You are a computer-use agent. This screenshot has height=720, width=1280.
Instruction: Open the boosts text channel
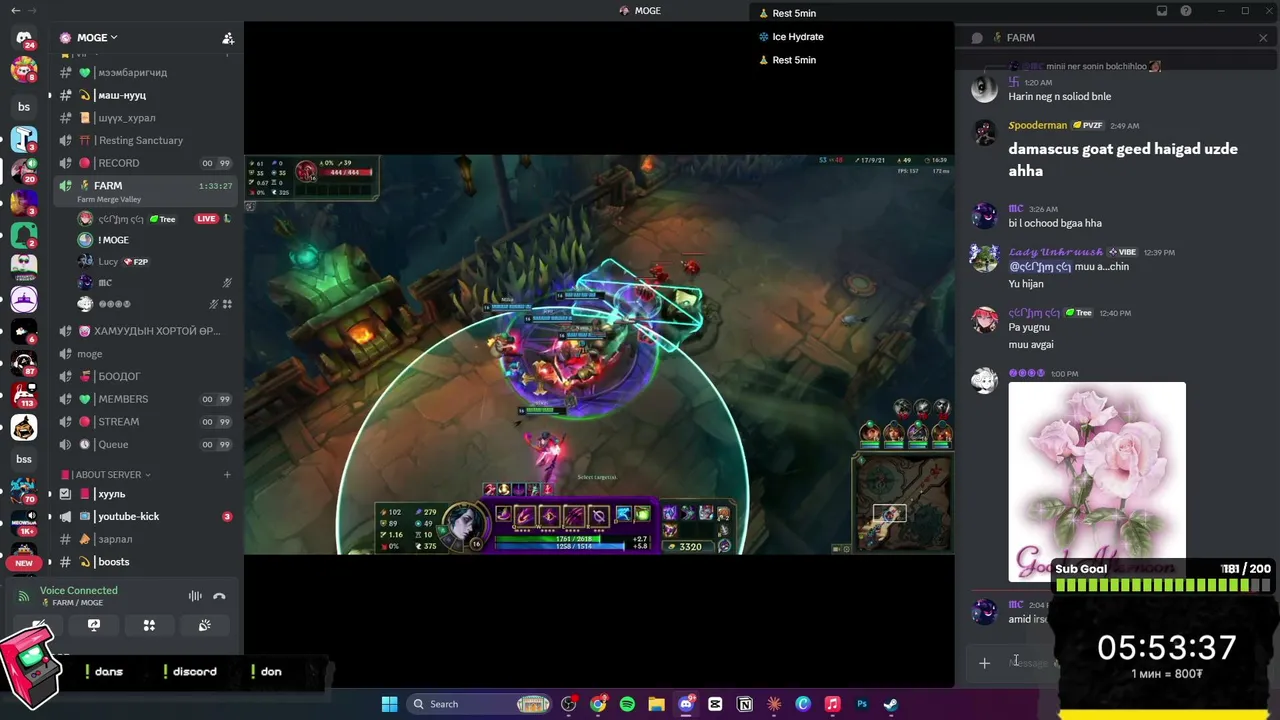click(x=146, y=562)
